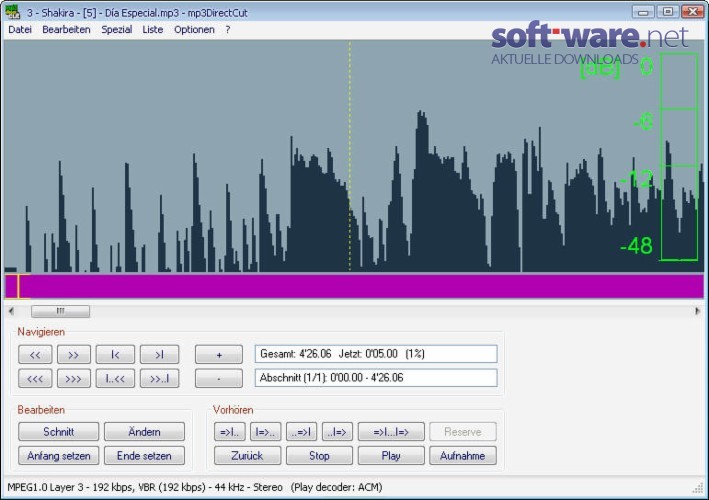Click the >> forward navigation button
This screenshot has height=500, width=709.
coord(74,354)
